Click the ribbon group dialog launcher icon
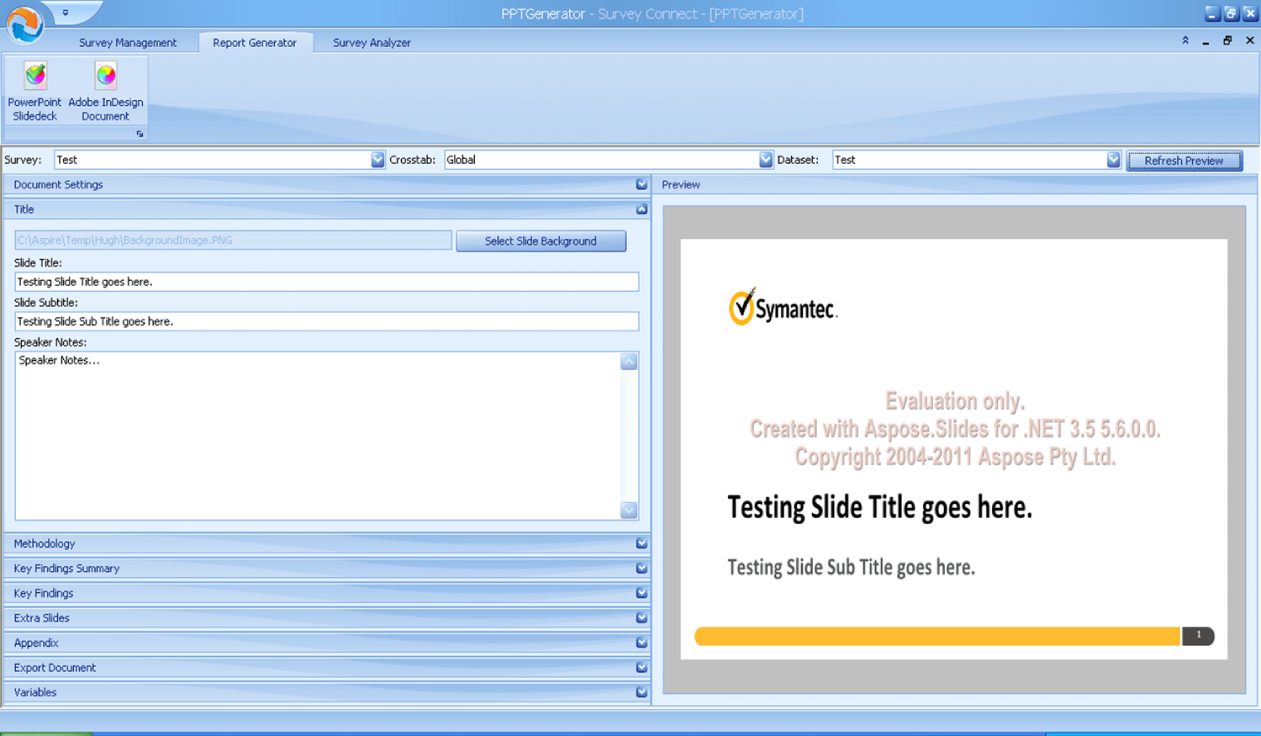The height and width of the screenshot is (736, 1261). pos(140,134)
